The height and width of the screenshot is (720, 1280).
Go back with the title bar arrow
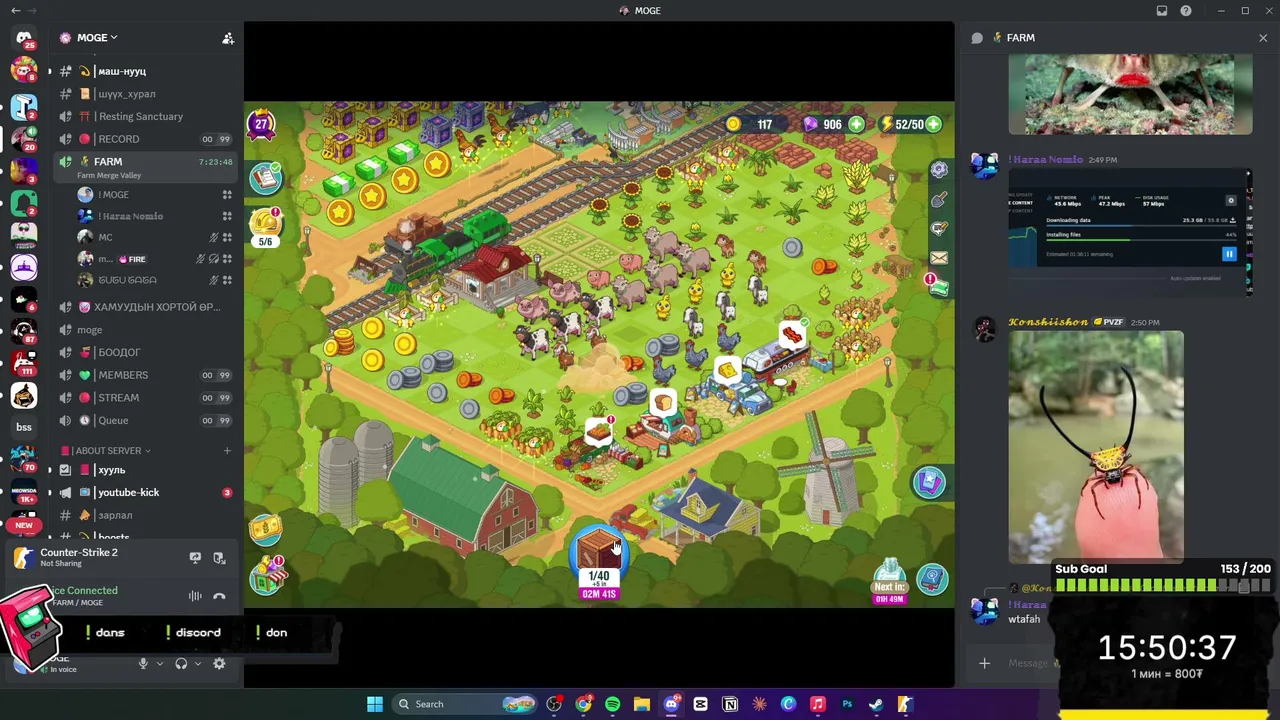pos(15,11)
